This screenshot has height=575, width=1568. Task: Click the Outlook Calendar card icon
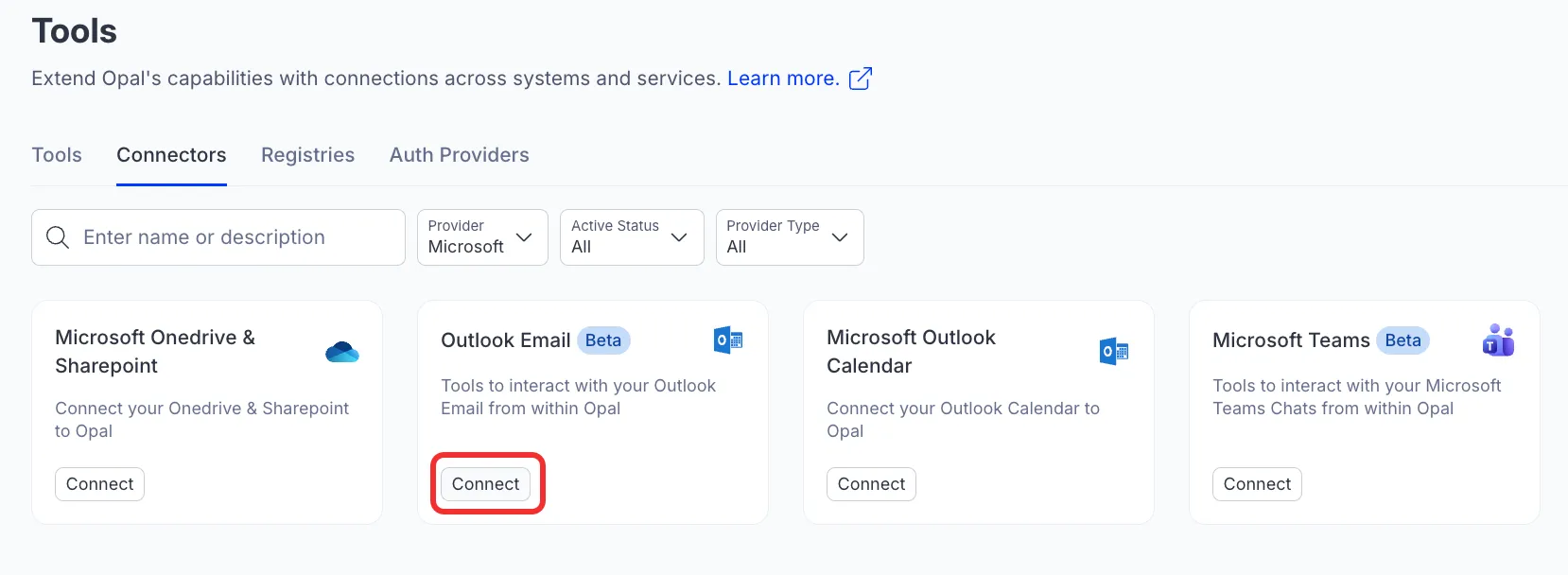[1114, 352]
